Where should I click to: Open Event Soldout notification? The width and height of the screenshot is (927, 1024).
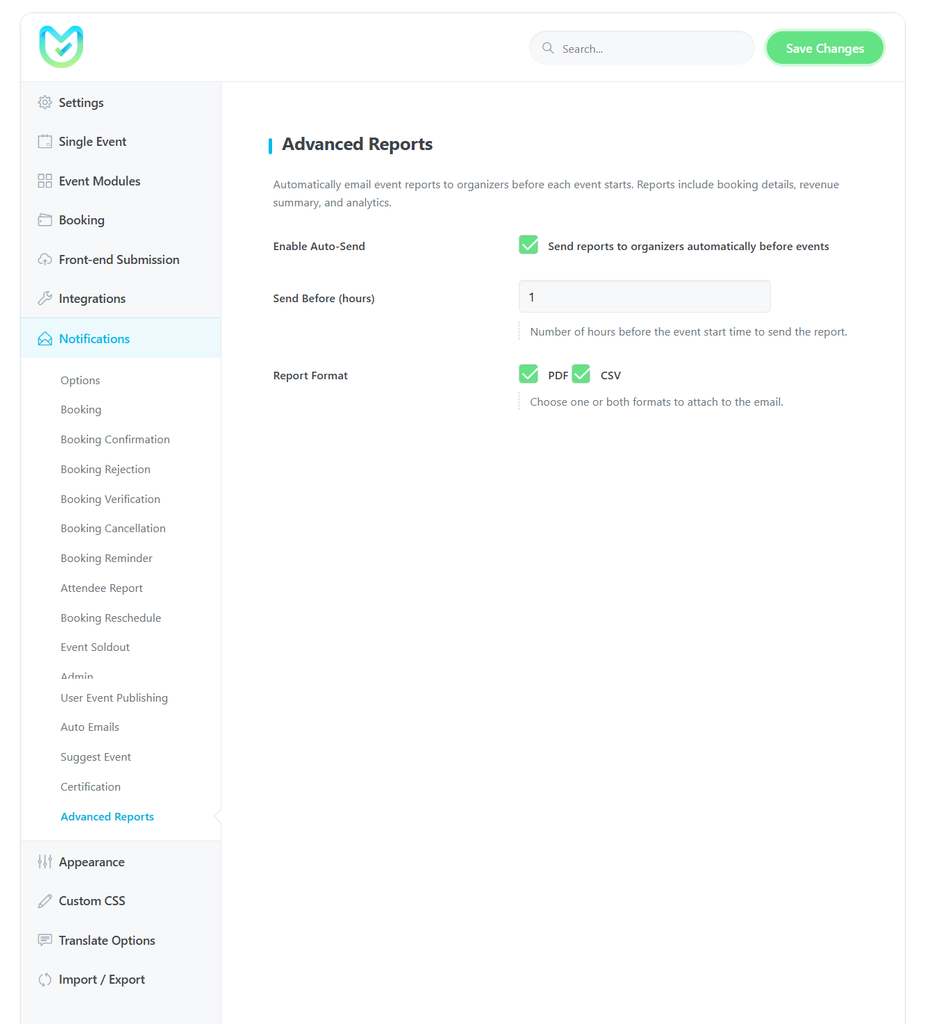[95, 647]
